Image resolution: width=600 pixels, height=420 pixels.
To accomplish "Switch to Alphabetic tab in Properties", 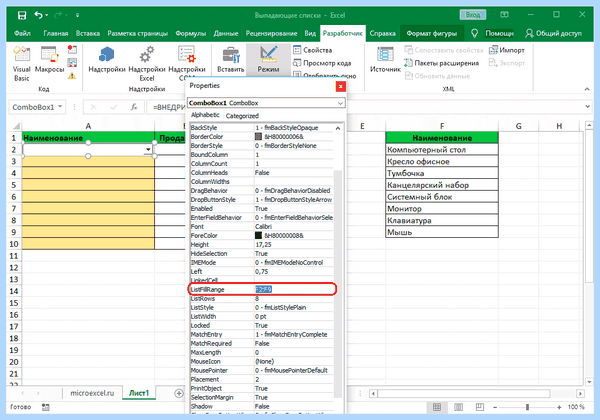I will pos(205,115).
